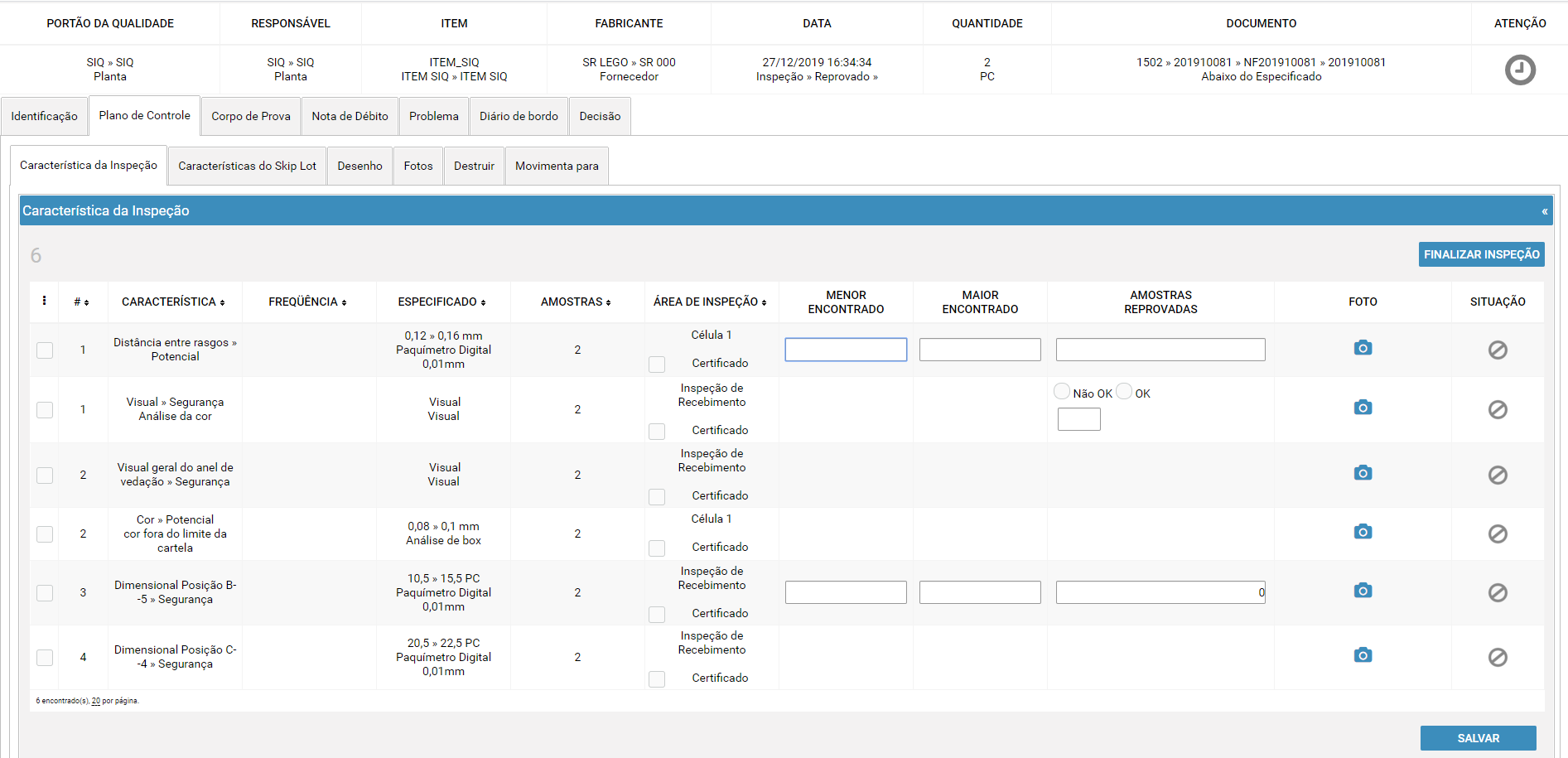Viewport: 1568px width, 758px height.
Task: Open the Destruir sub-tab
Action: click(474, 166)
